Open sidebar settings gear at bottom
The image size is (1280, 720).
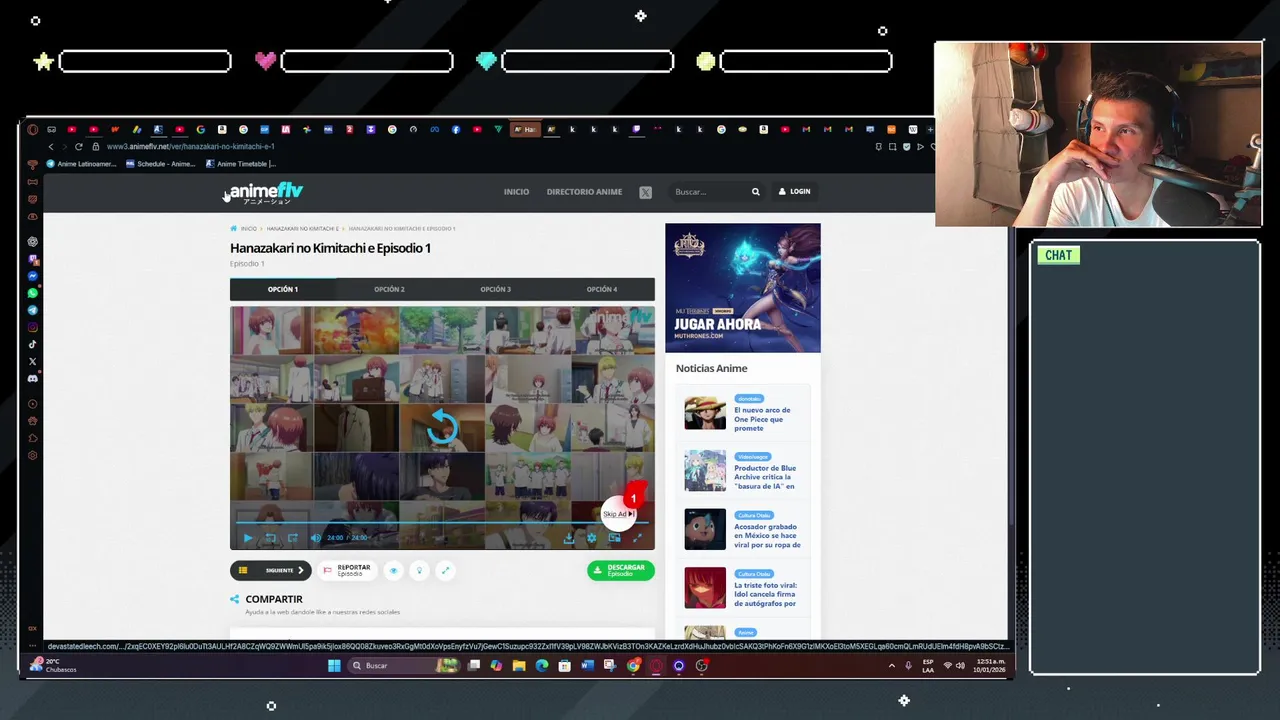click(x=33, y=455)
